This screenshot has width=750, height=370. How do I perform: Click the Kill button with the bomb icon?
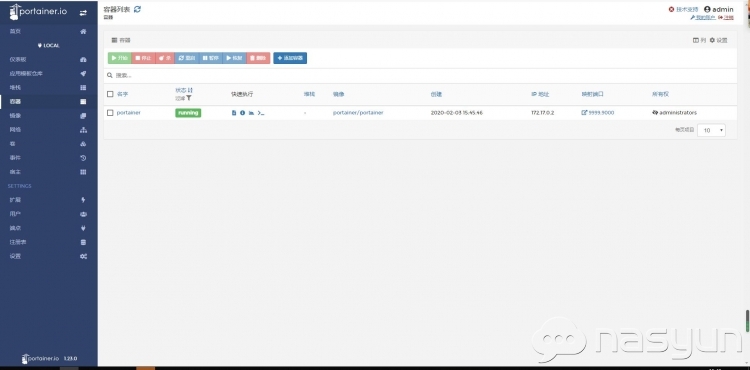(165, 58)
